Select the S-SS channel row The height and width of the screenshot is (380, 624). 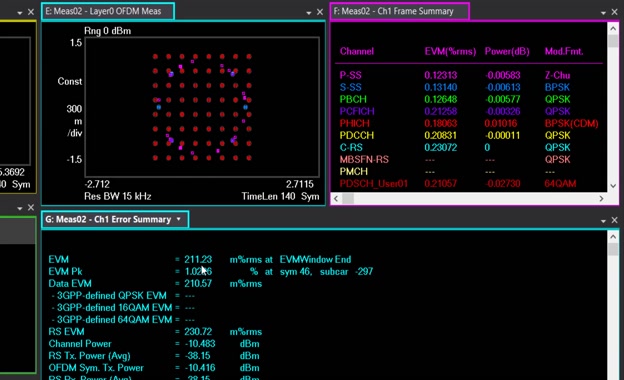click(469, 87)
